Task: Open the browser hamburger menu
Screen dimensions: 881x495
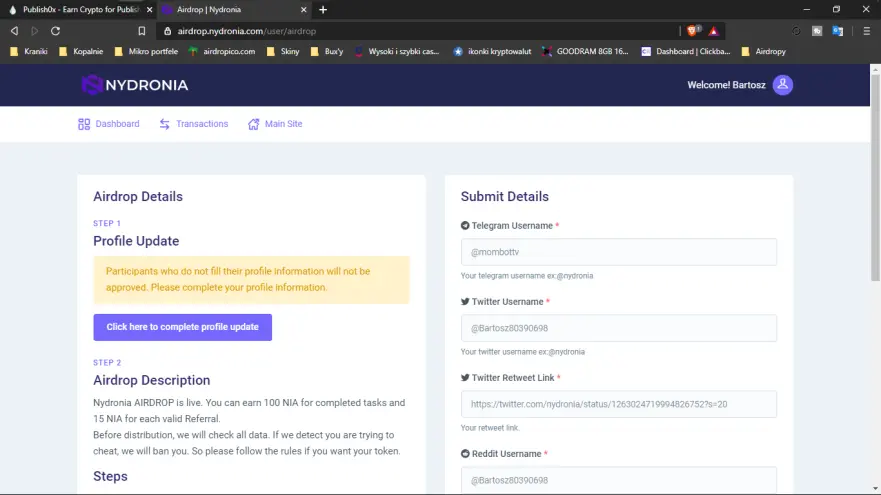Action: 866,31
